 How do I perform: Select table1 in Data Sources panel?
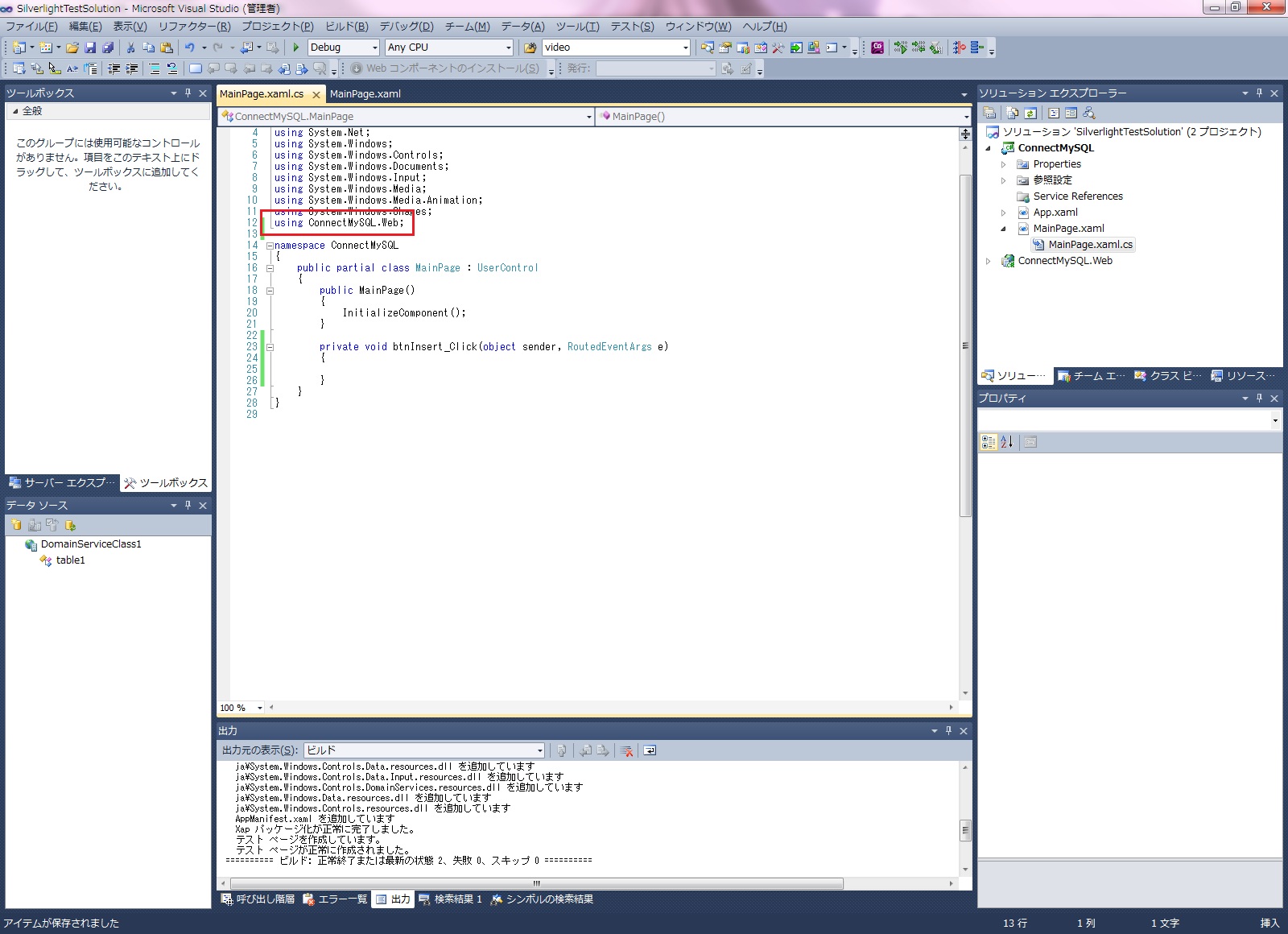point(70,560)
